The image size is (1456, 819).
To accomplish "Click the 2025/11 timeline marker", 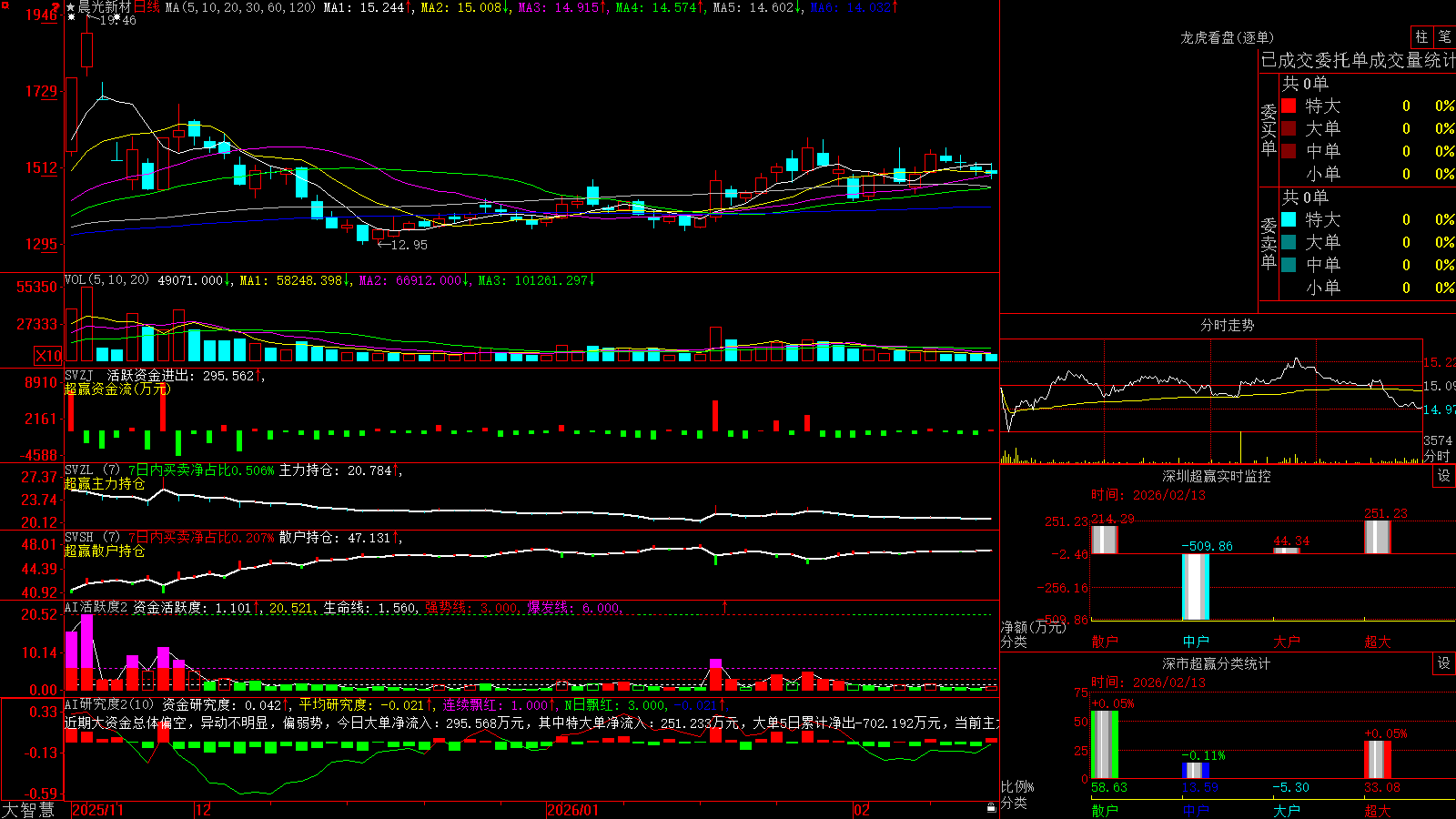I will (x=97, y=810).
